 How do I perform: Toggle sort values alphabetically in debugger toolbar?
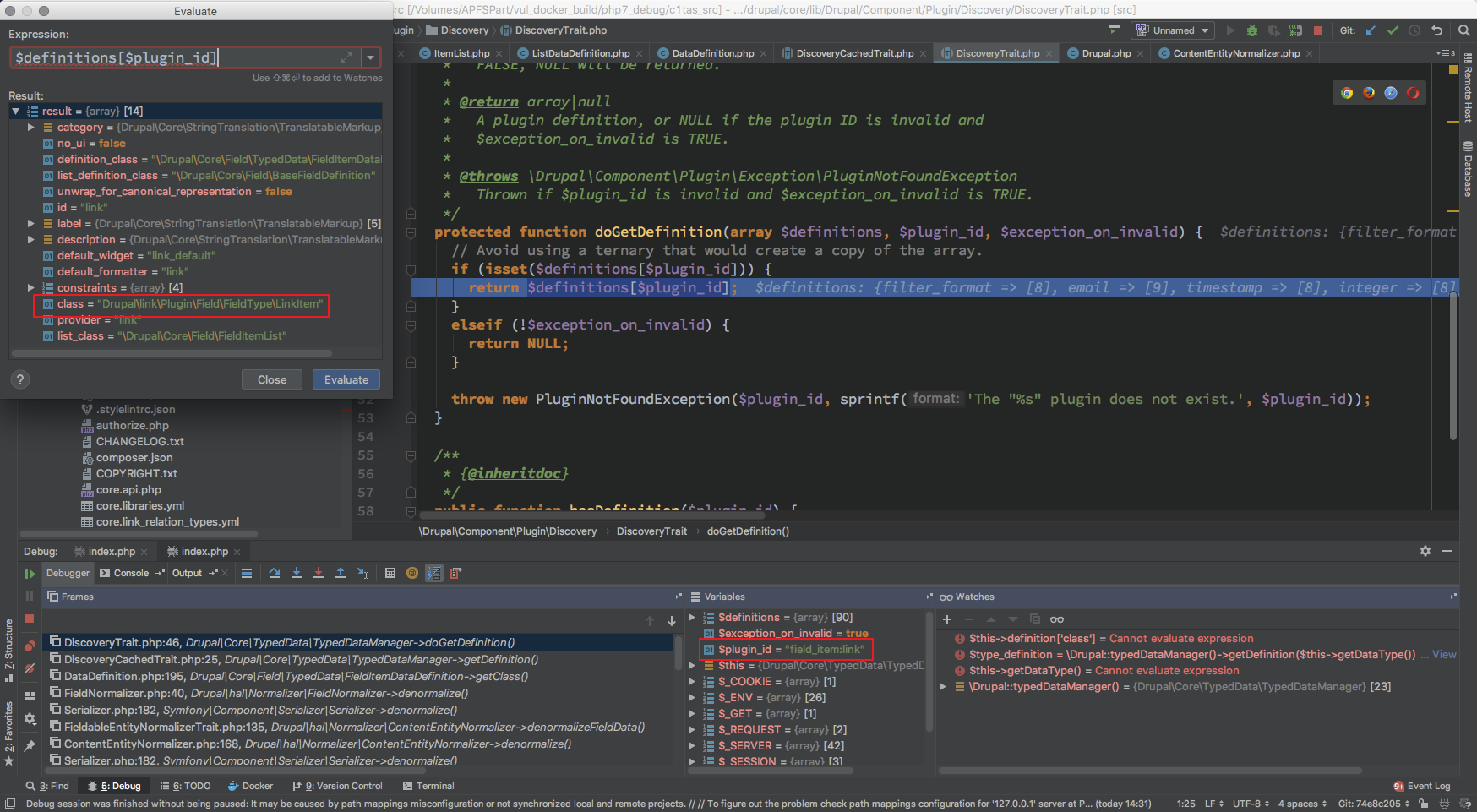(x=433, y=573)
